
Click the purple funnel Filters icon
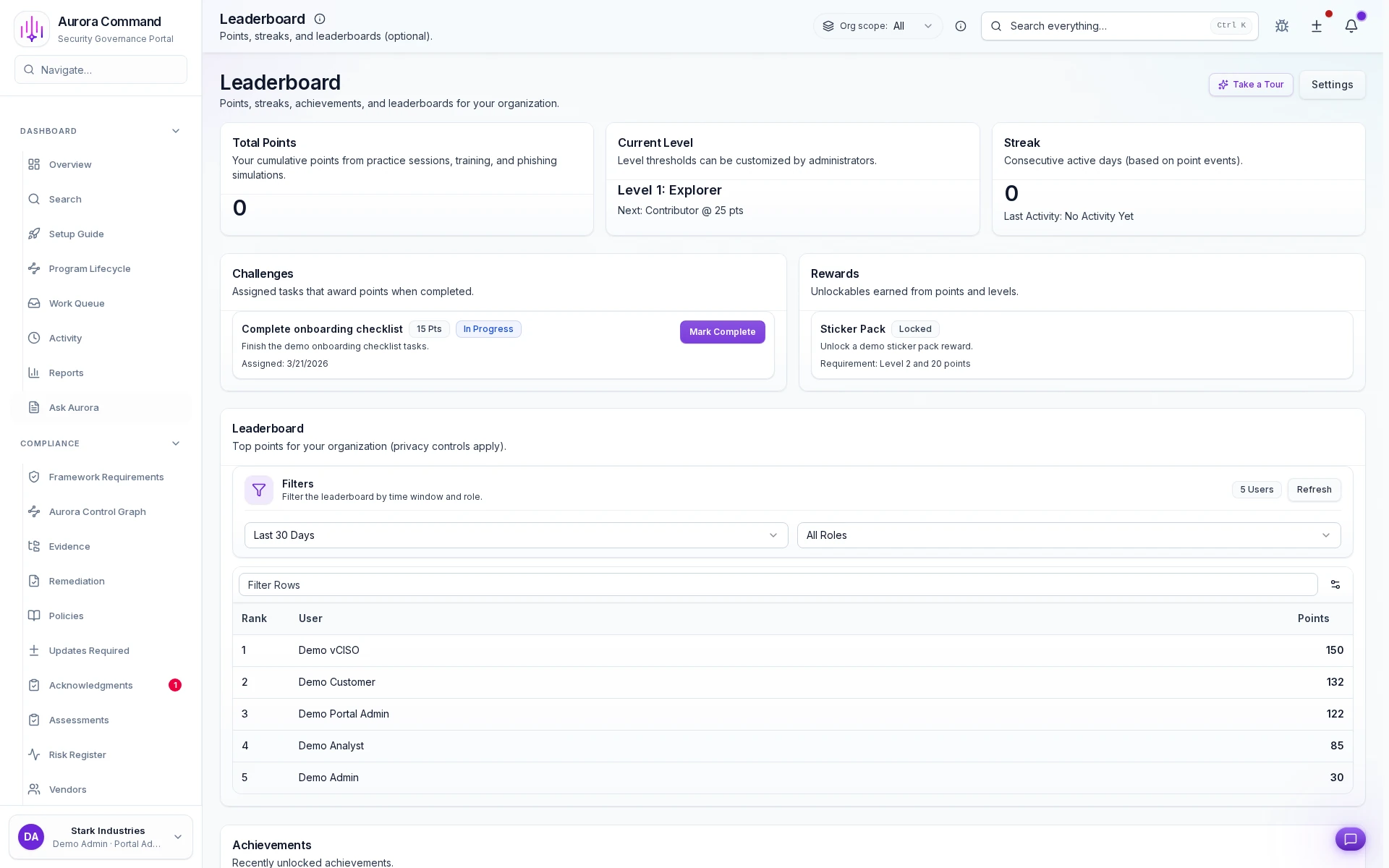[x=258, y=490]
